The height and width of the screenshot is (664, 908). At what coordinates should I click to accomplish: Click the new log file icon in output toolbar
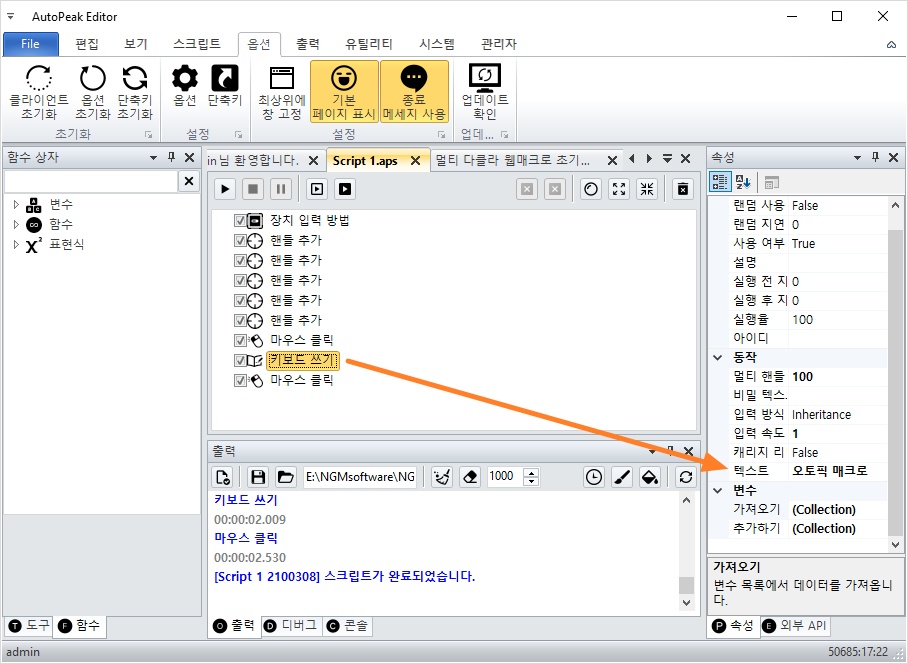pyautogui.click(x=223, y=477)
